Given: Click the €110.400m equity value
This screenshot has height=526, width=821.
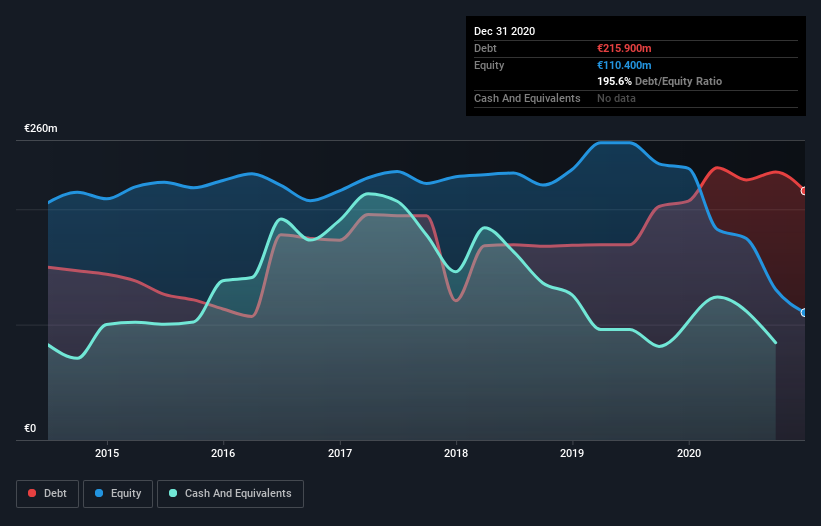Looking at the screenshot, I should (624, 65).
